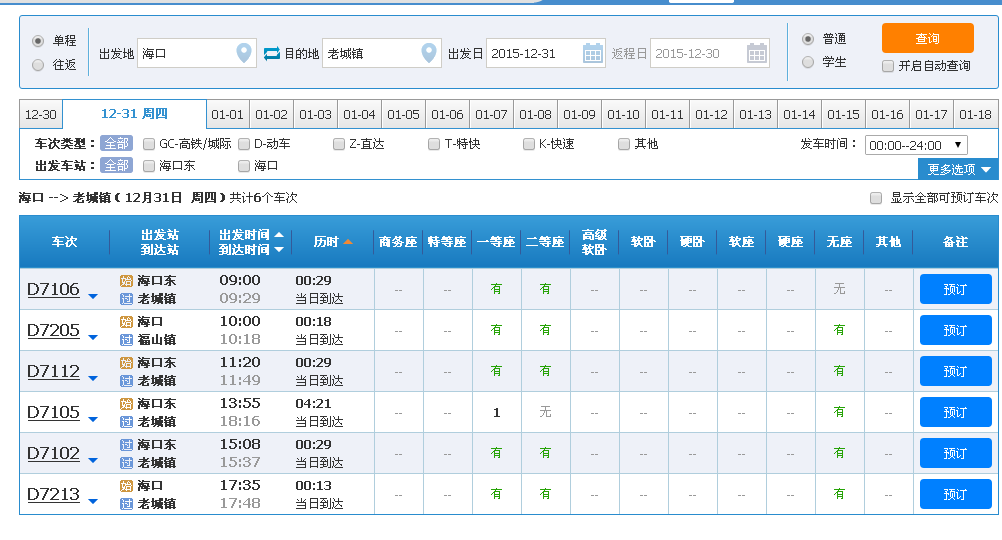Book train D7105 with 预订 button

955,412
